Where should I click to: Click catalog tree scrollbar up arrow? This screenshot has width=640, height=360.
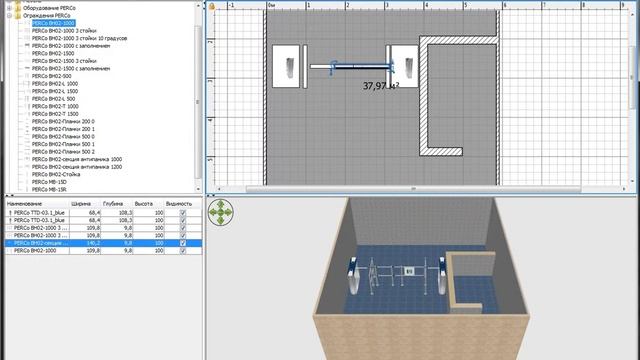198,5
